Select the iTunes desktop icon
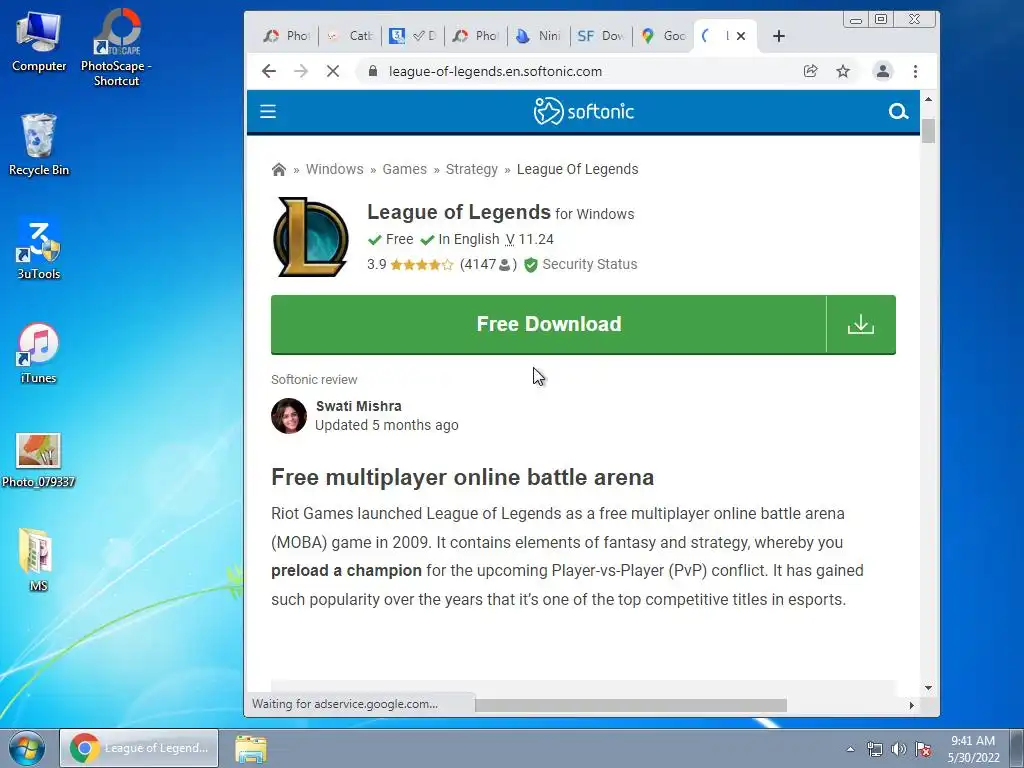 (x=39, y=353)
